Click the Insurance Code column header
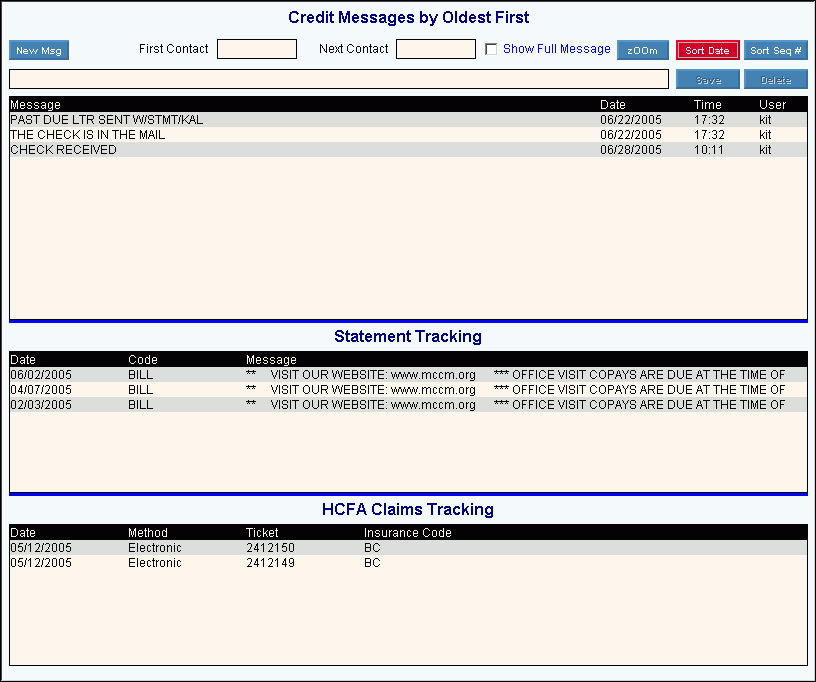 coord(407,533)
